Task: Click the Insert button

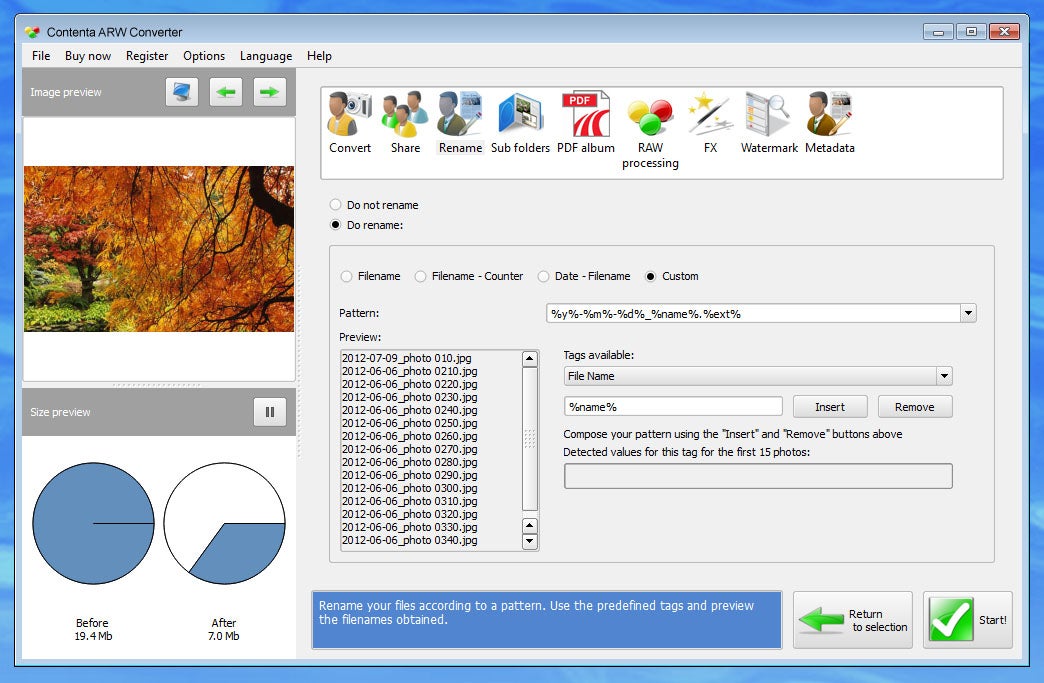Action: pyautogui.click(x=830, y=407)
